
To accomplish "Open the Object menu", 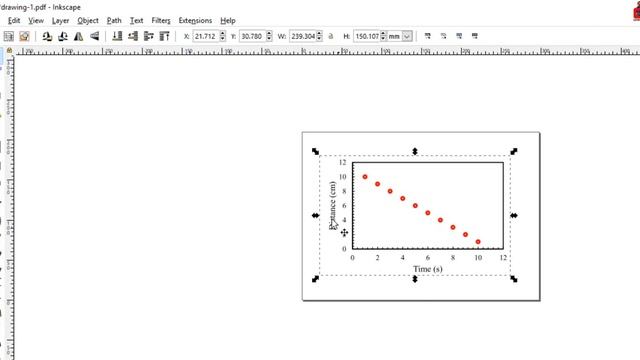I will click(88, 20).
